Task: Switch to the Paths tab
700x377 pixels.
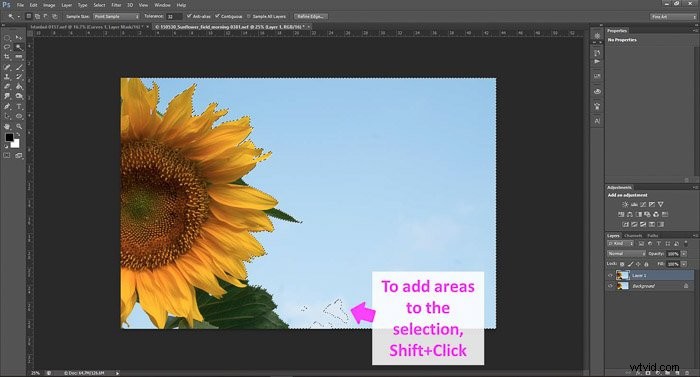Action: coord(653,235)
